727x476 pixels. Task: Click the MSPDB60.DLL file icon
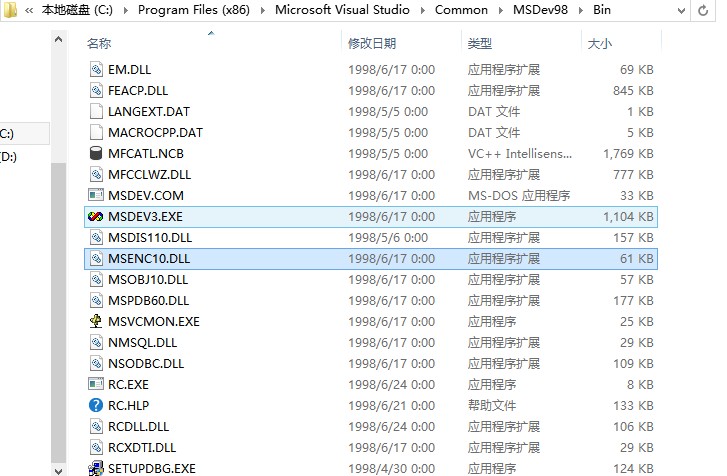tap(96, 300)
